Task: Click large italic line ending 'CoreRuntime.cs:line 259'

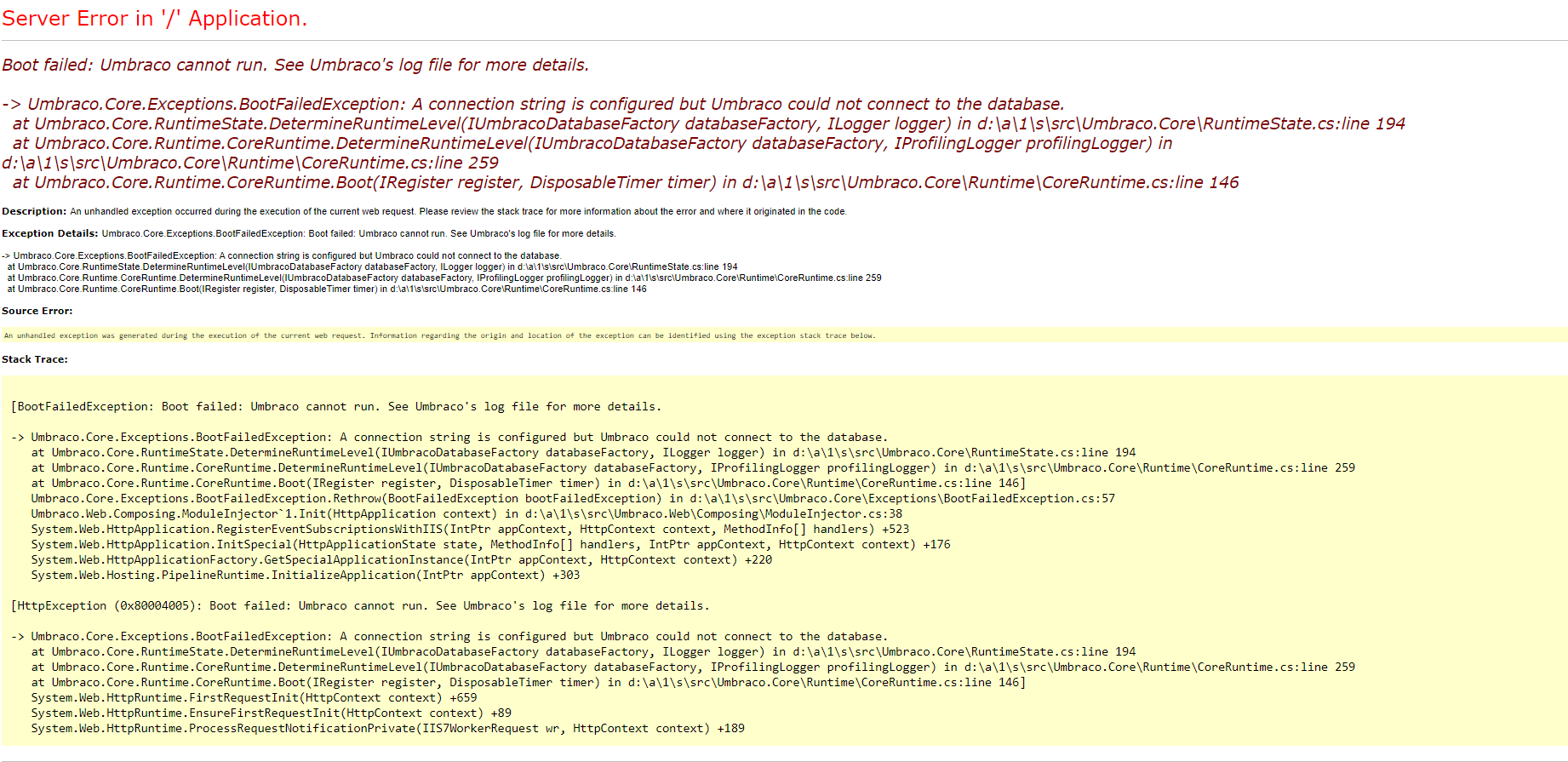Action: 587,152
